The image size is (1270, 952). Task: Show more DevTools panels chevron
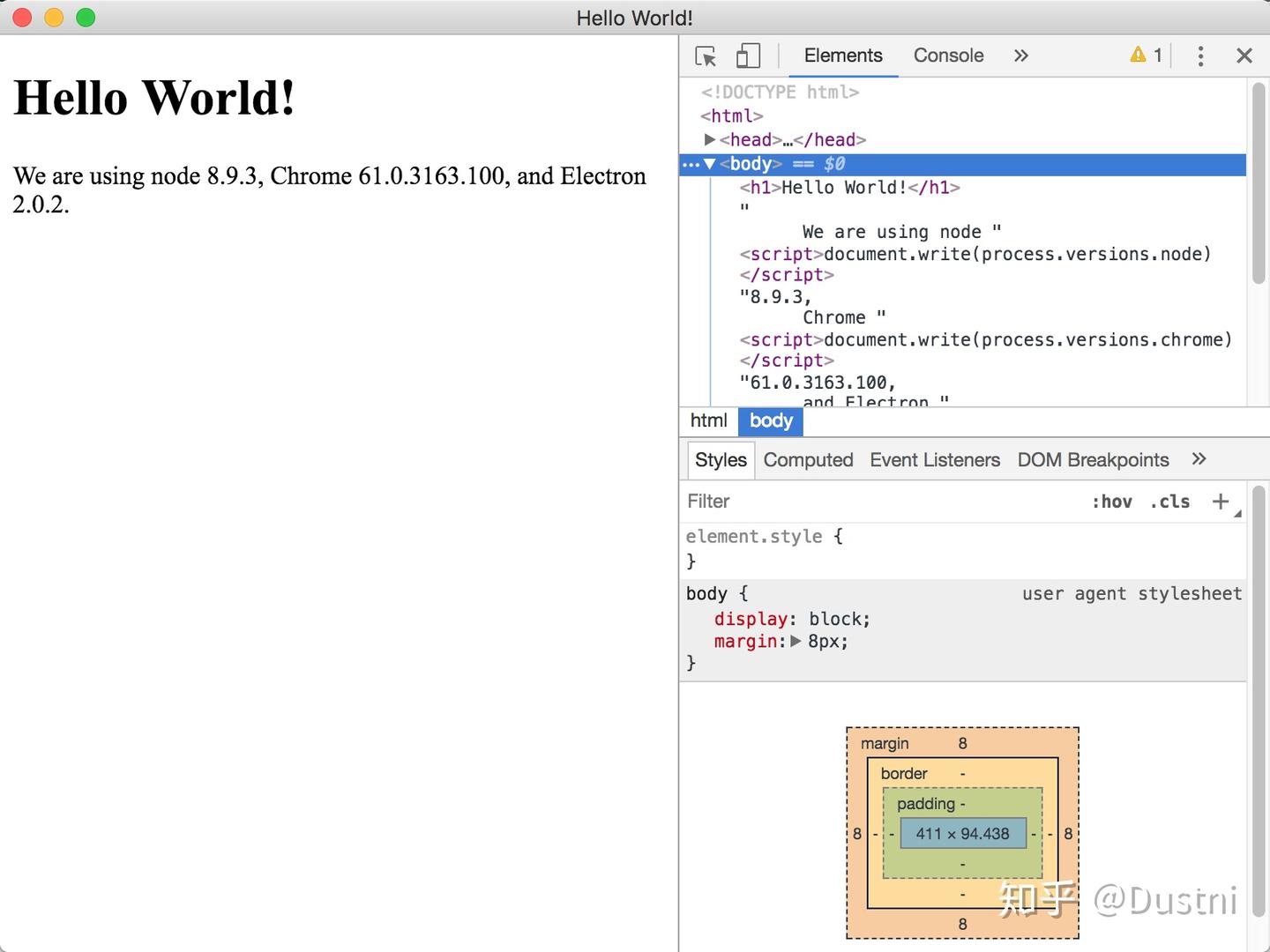pos(1020,56)
